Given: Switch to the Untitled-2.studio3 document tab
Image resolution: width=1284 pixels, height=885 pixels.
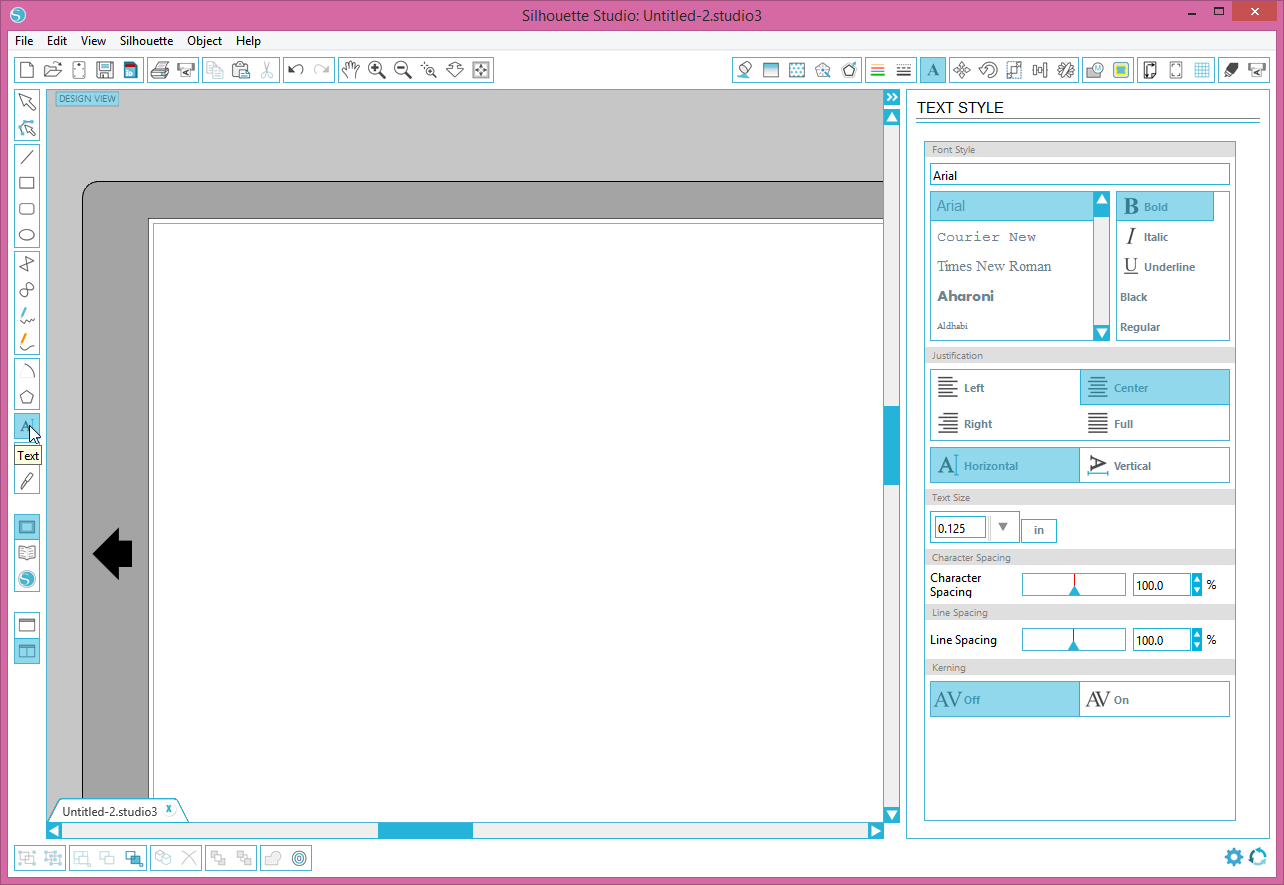Looking at the screenshot, I should (x=110, y=810).
